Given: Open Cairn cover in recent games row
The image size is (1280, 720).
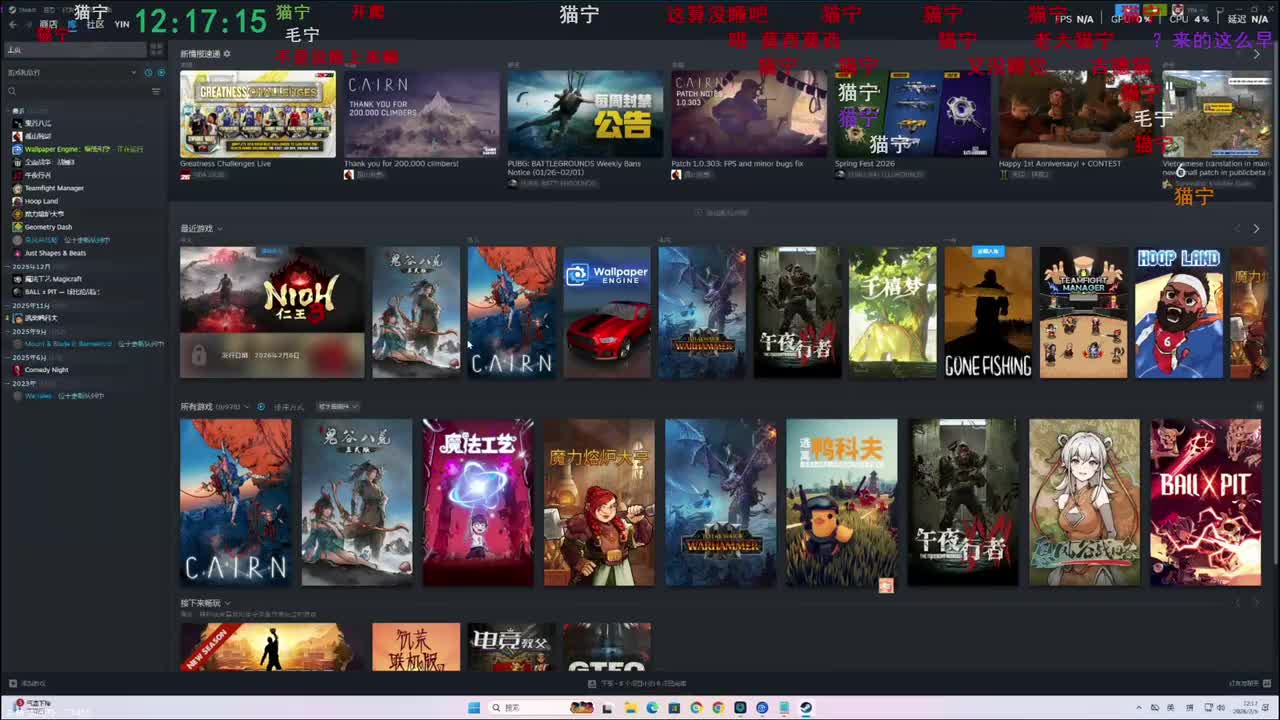Looking at the screenshot, I should point(511,313).
